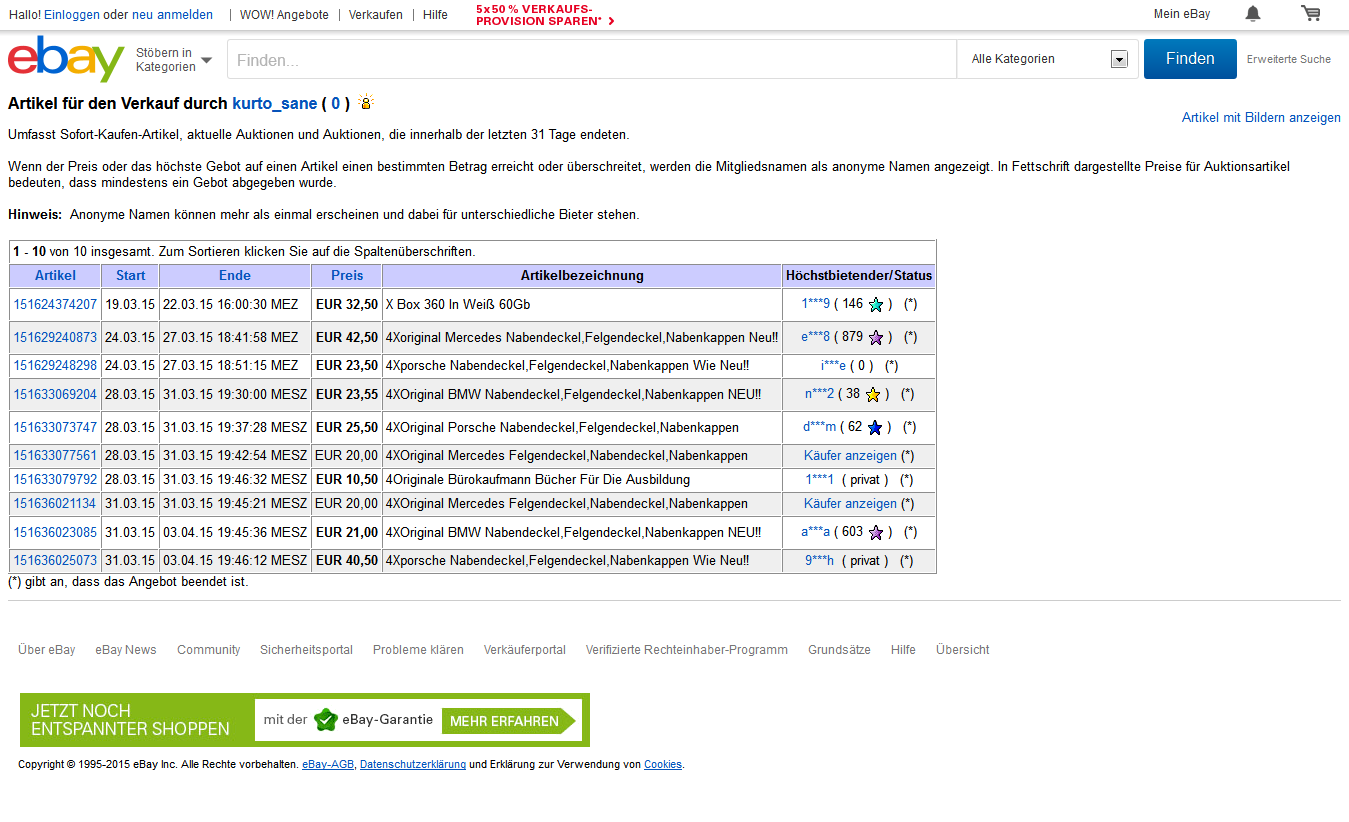The width and height of the screenshot is (1349, 822).
Task: Open bidder e***8 profile
Action: pyautogui.click(x=815, y=337)
